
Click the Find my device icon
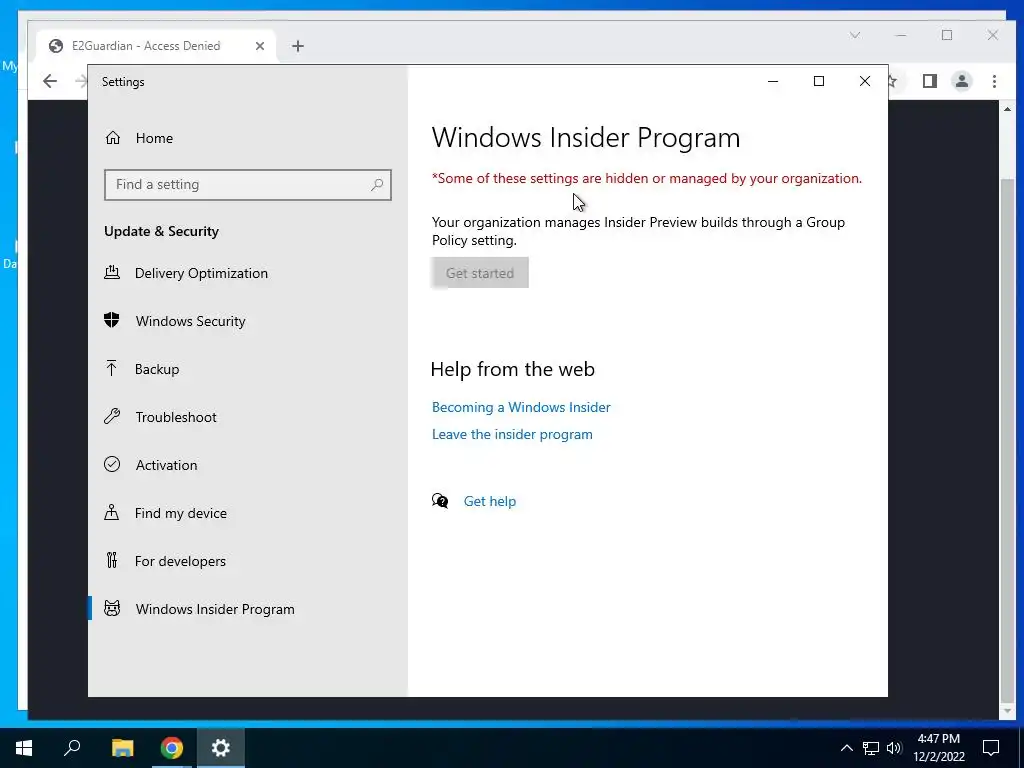coord(112,513)
